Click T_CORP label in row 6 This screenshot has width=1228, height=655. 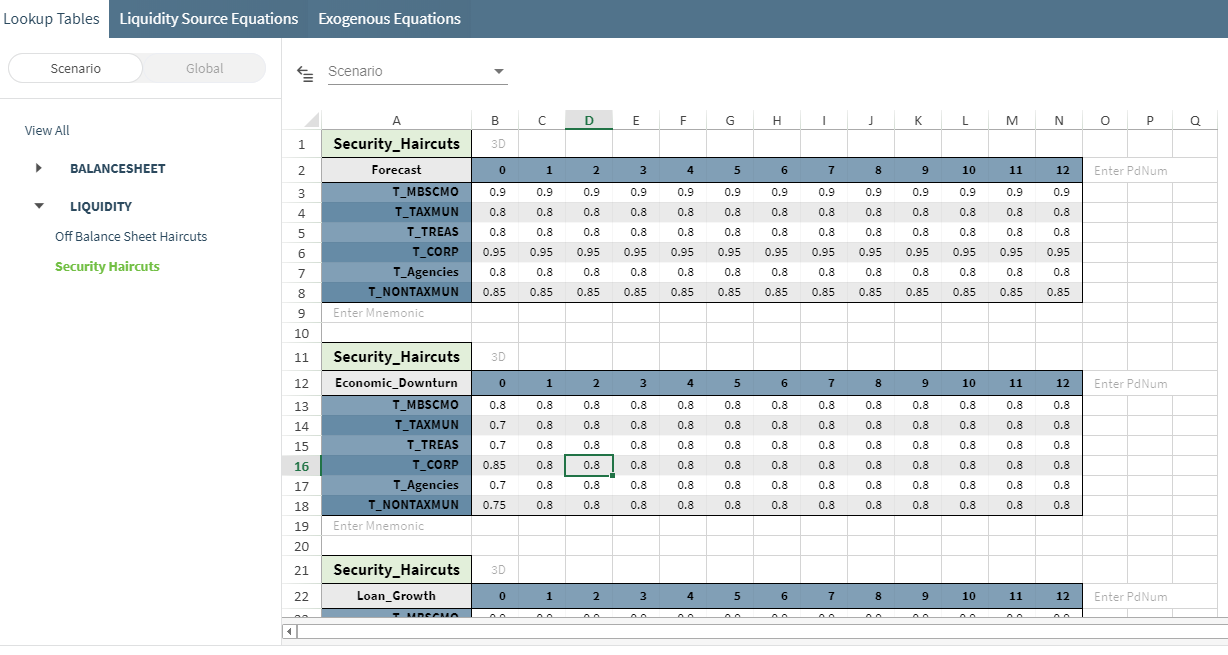pyautogui.click(x=396, y=252)
